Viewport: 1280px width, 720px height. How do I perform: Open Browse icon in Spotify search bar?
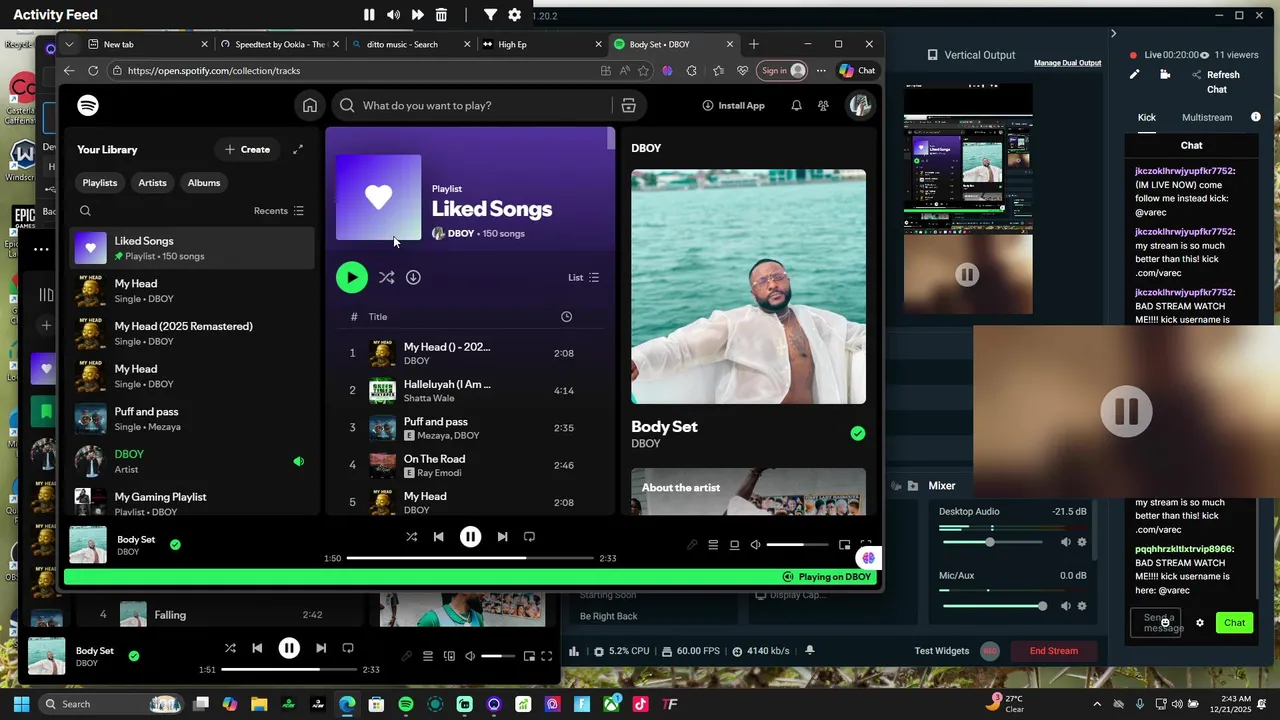pyautogui.click(x=628, y=105)
